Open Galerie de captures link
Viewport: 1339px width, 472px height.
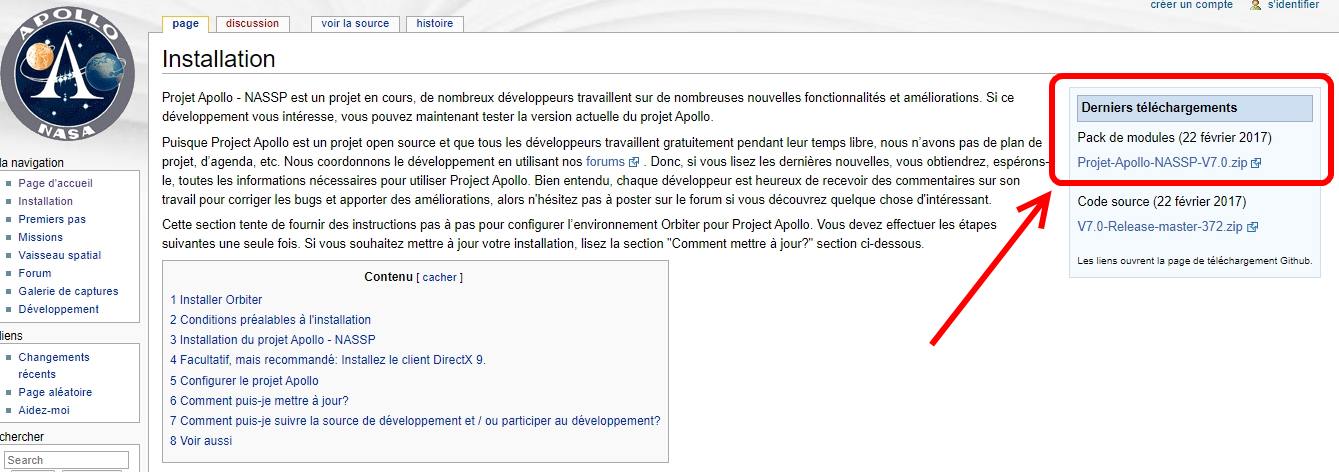(x=68, y=291)
